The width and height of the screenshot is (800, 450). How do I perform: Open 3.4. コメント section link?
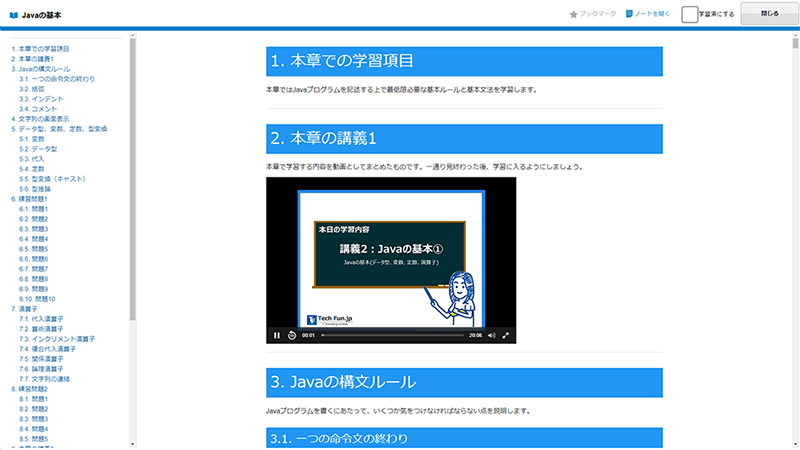click(x=38, y=109)
